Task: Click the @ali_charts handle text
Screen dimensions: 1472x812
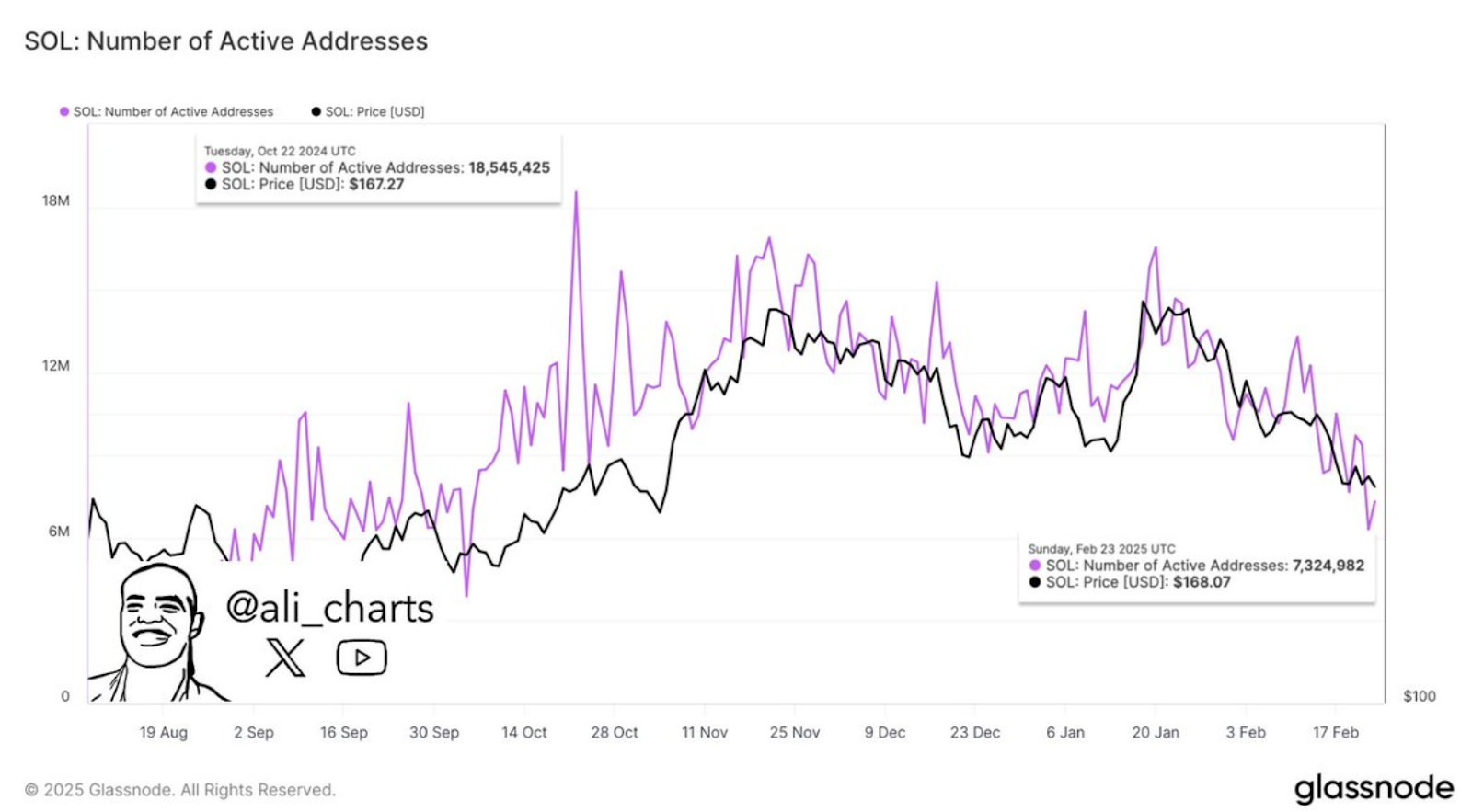Action: (329, 608)
